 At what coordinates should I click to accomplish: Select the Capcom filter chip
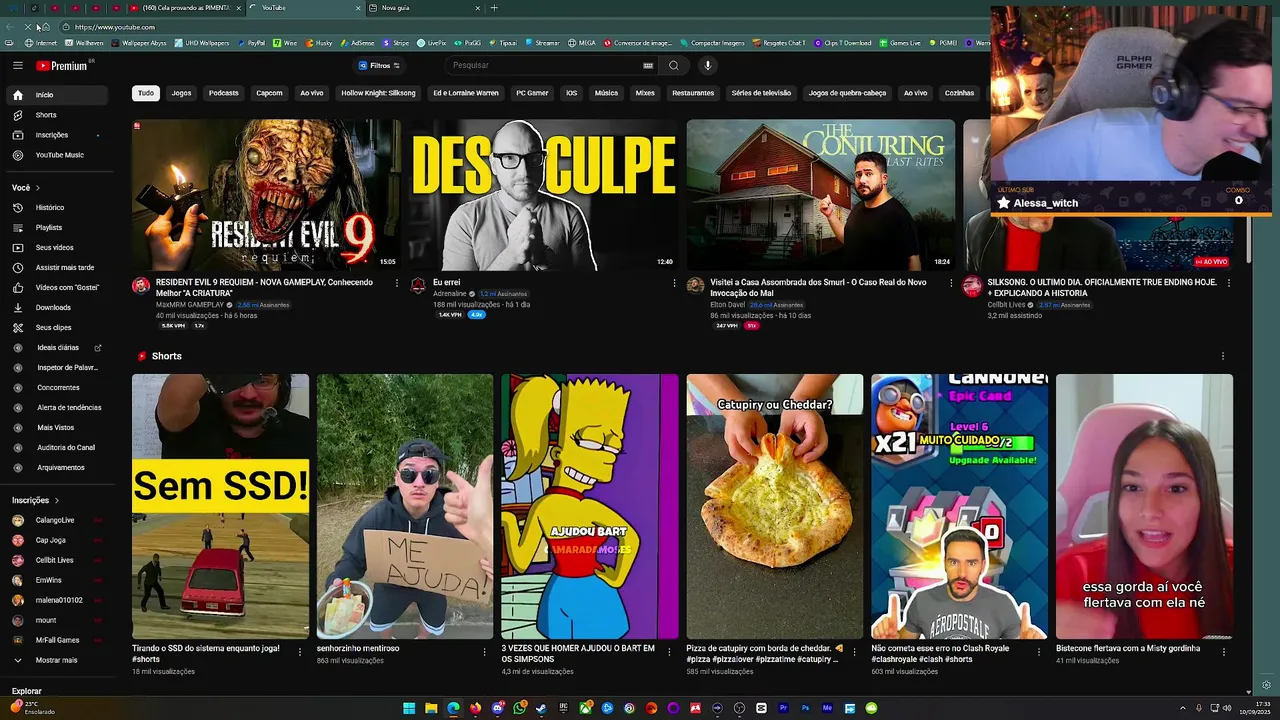click(269, 93)
